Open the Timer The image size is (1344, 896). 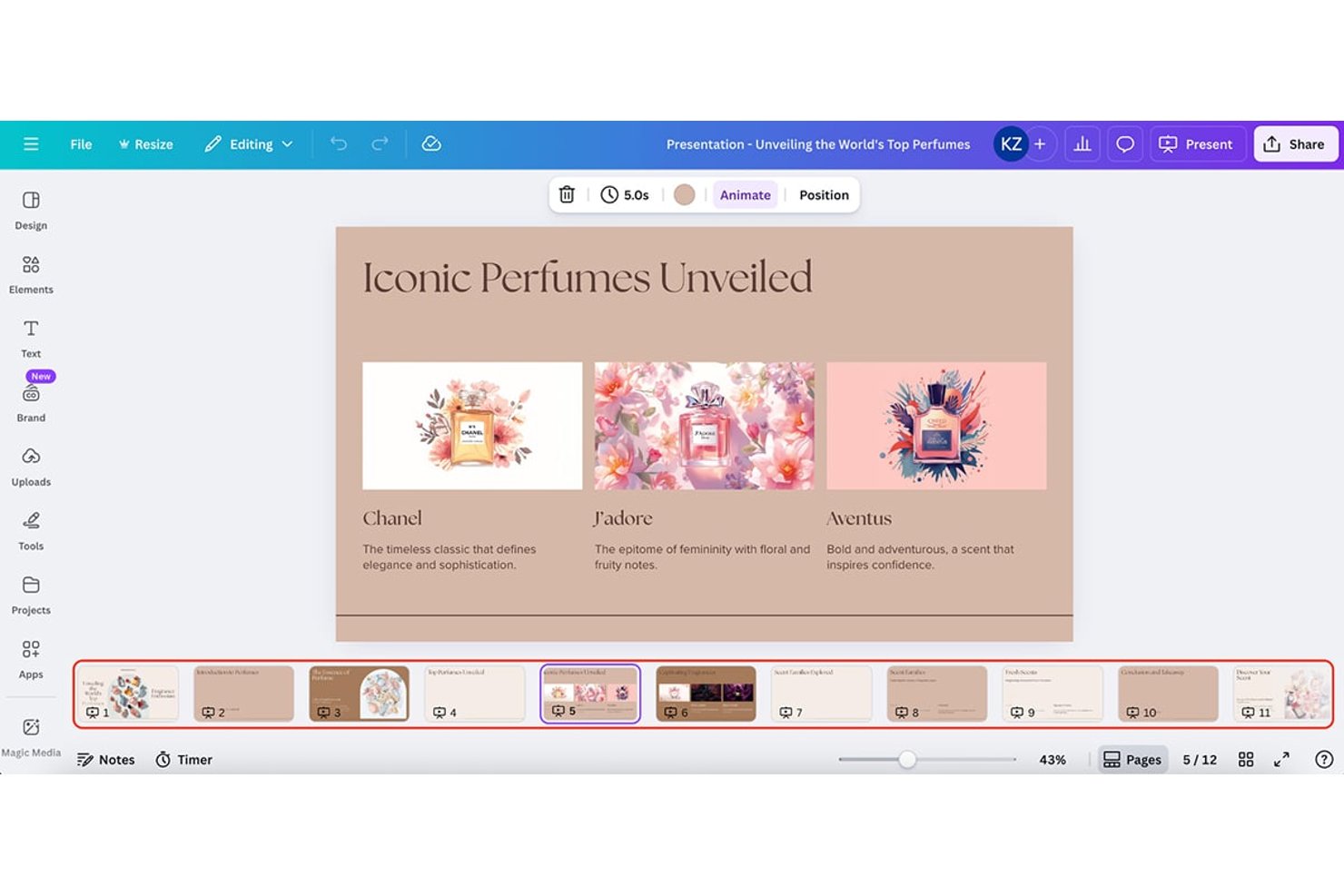pyautogui.click(x=183, y=760)
